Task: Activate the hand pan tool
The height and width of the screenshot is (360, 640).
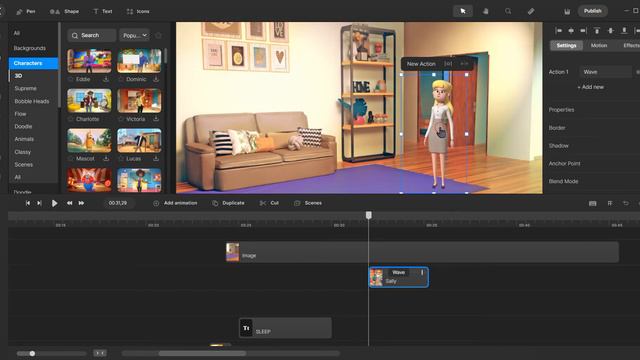Action: coord(486,11)
